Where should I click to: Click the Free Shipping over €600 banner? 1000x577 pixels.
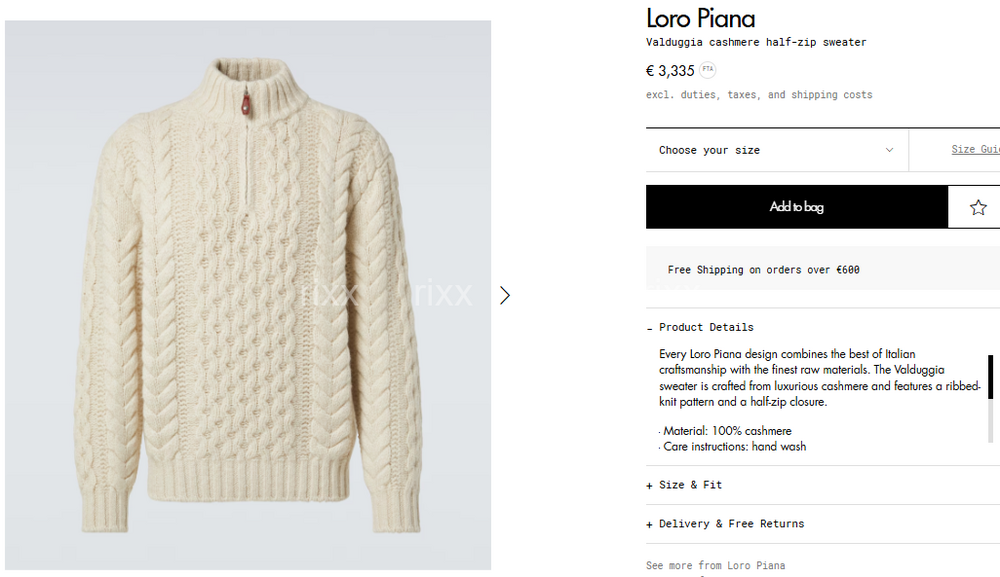click(763, 270)
